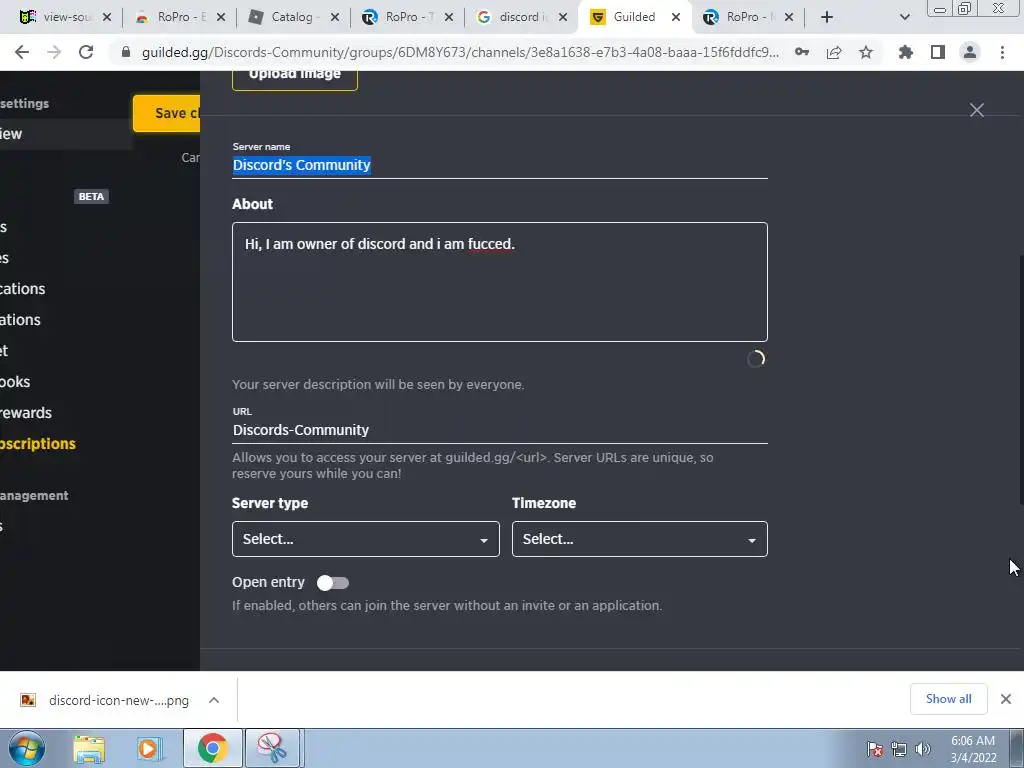Close the Catalog tab
Screen dimensions: 1024x768
point(335,18)
